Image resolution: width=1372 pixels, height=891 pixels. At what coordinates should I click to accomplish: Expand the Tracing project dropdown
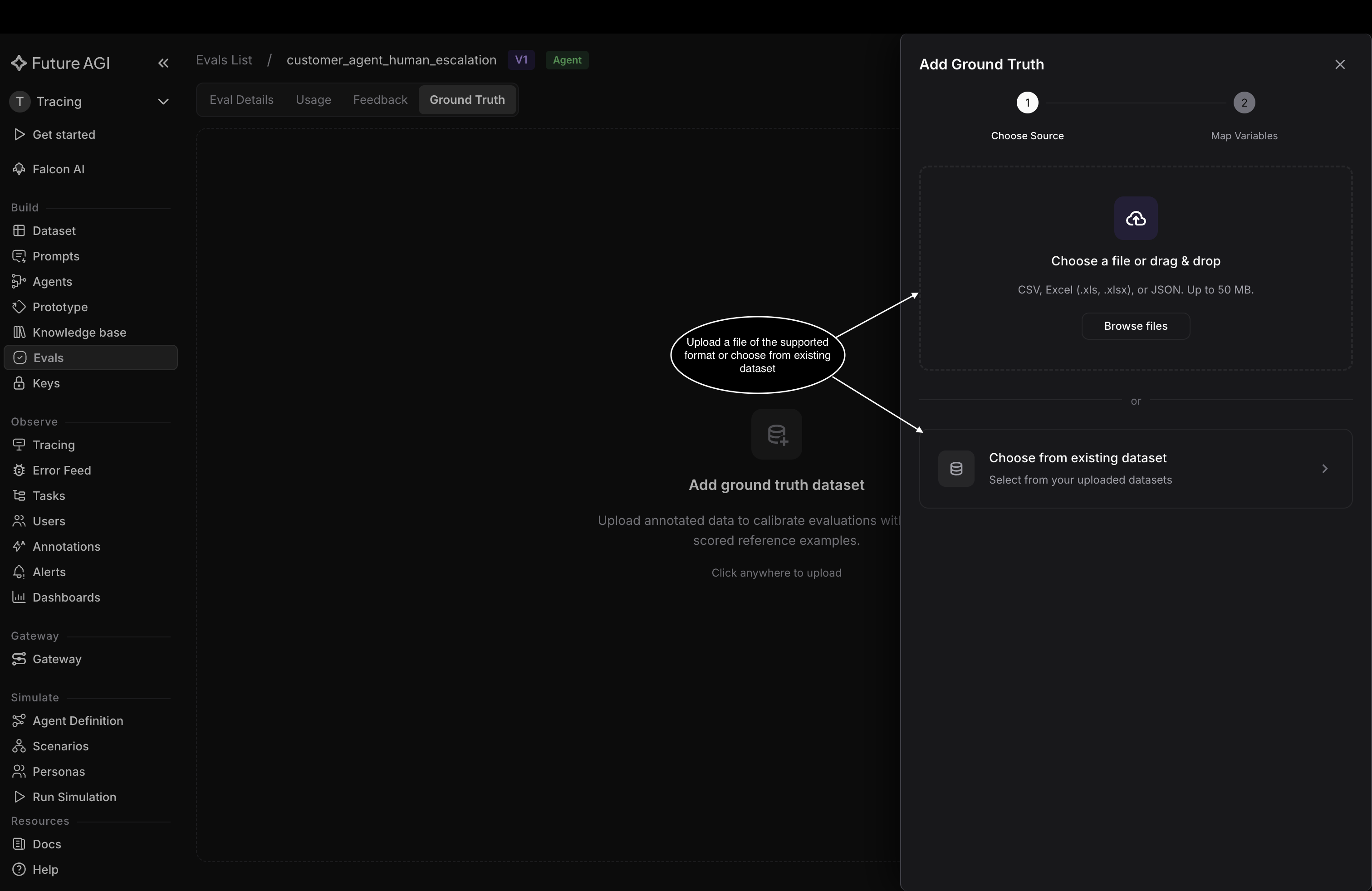163,102
